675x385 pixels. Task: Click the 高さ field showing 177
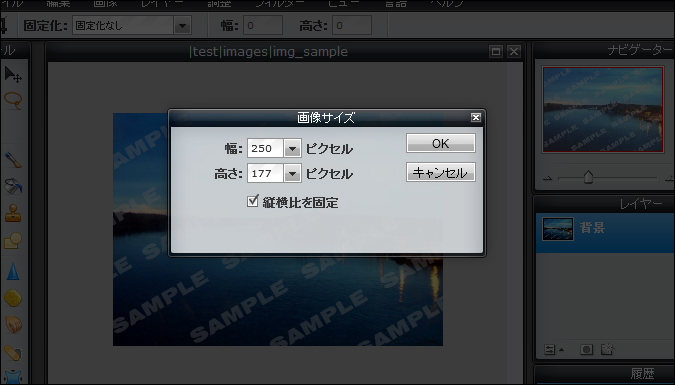tap(265, 174)
